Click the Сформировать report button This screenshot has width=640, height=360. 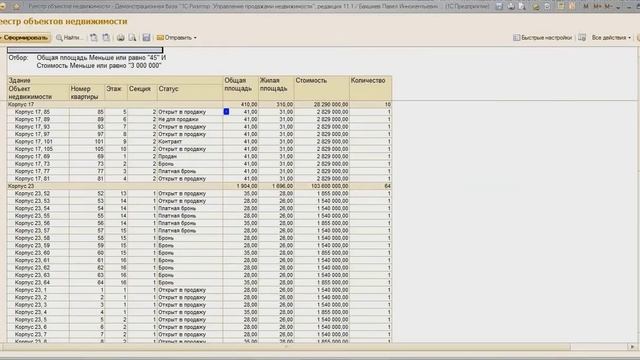pyautogui.click(x=25, y=38)
